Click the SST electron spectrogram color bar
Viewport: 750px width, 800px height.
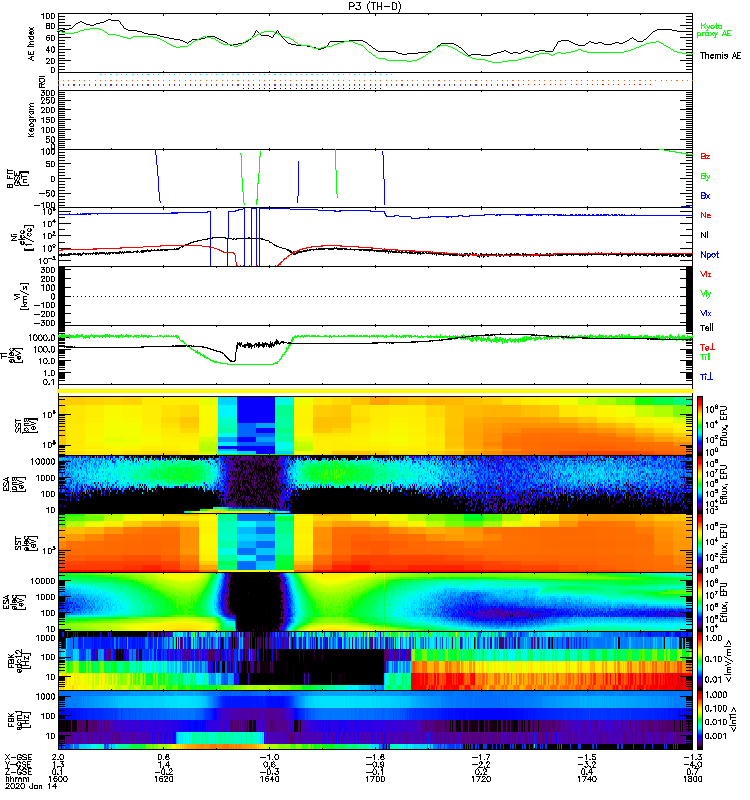[x=700, y=543]
